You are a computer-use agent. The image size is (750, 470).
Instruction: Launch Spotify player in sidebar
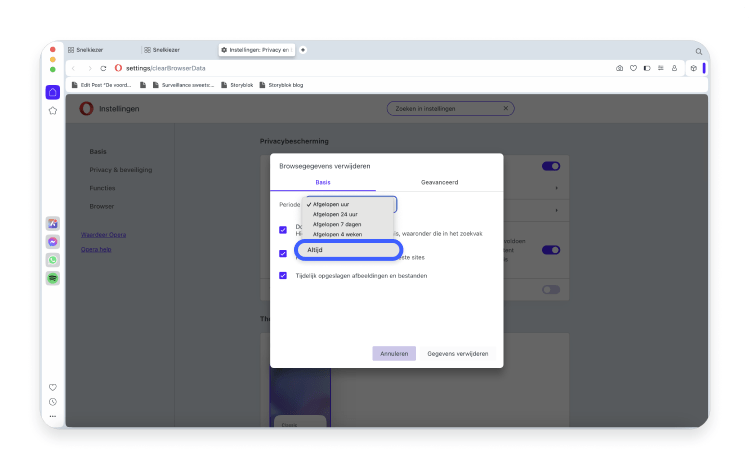53,277
